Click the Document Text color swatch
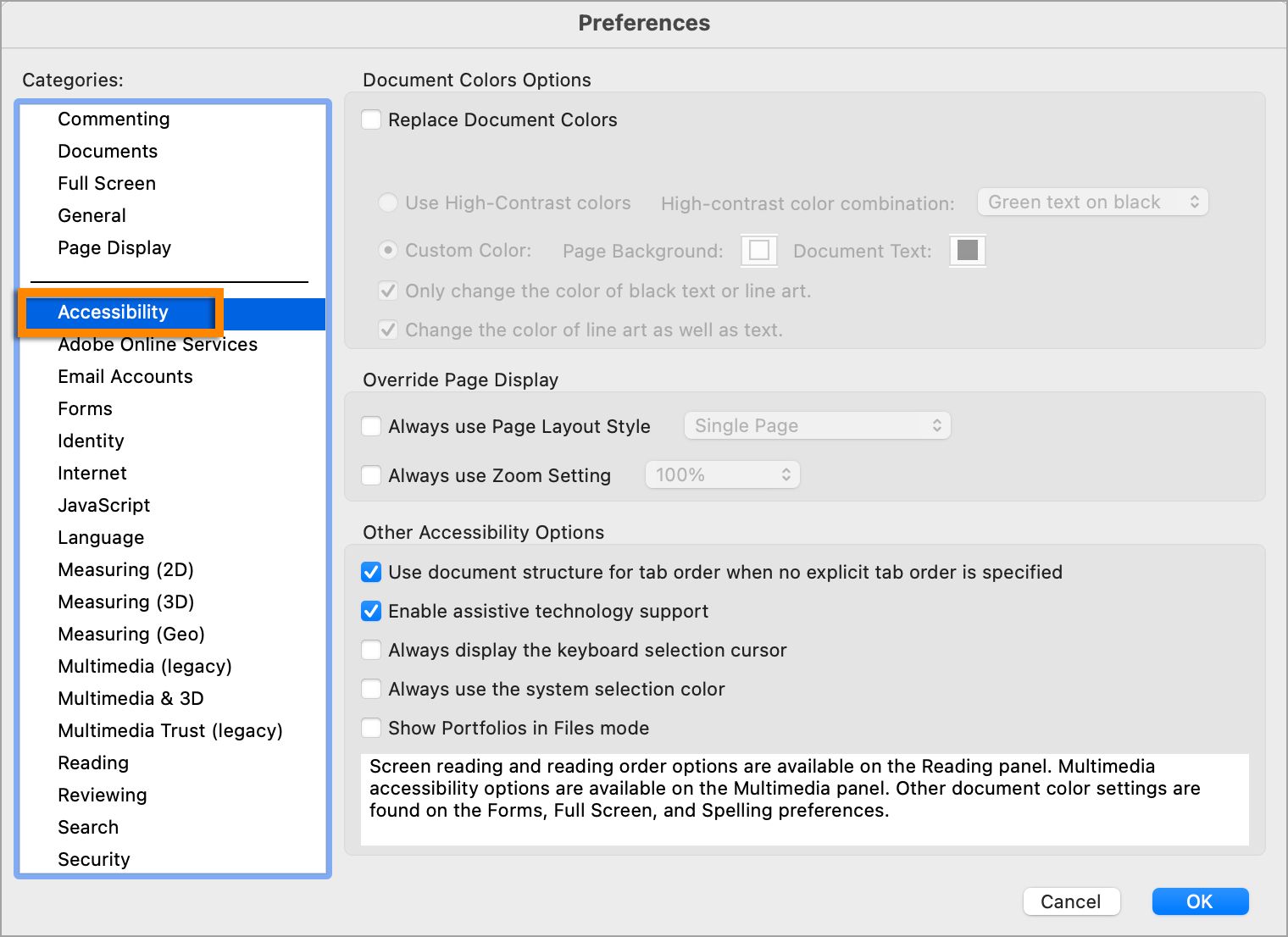Image resolution: width=1288 pixels, height=937 pixels. tap(968, 250)
